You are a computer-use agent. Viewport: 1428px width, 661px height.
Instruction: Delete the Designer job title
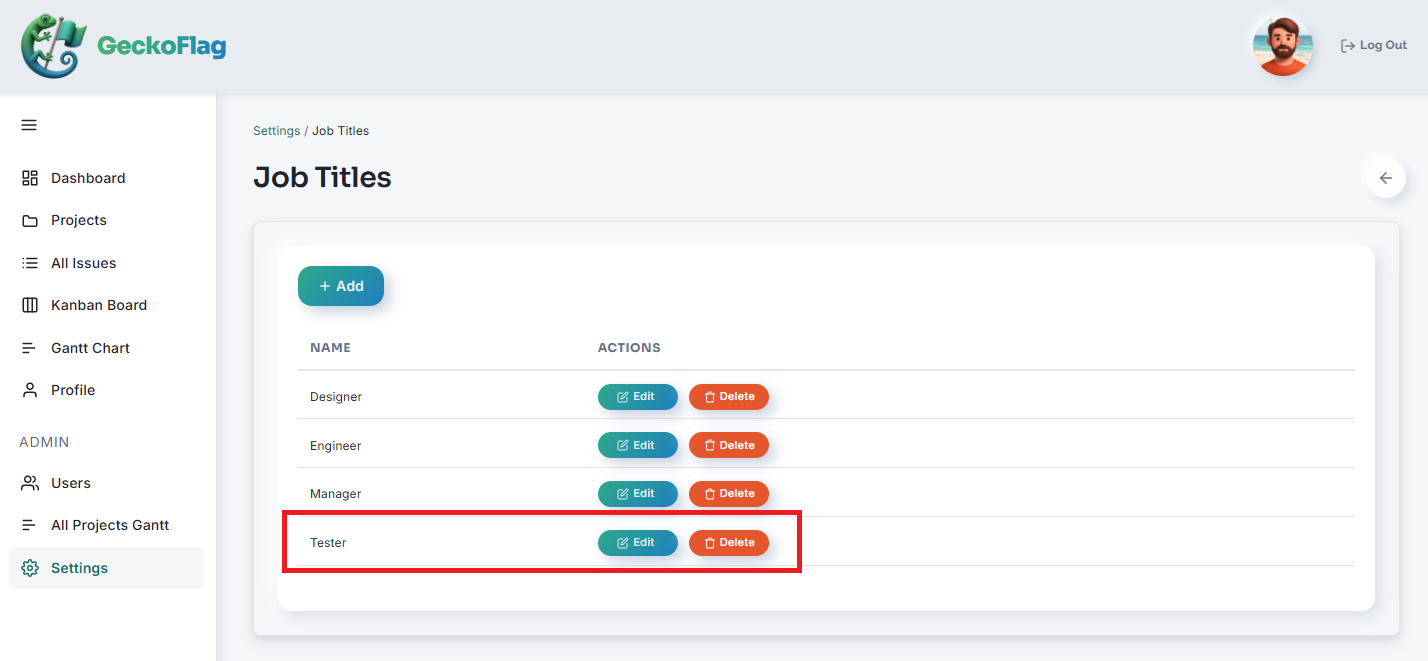pos(729,397)
